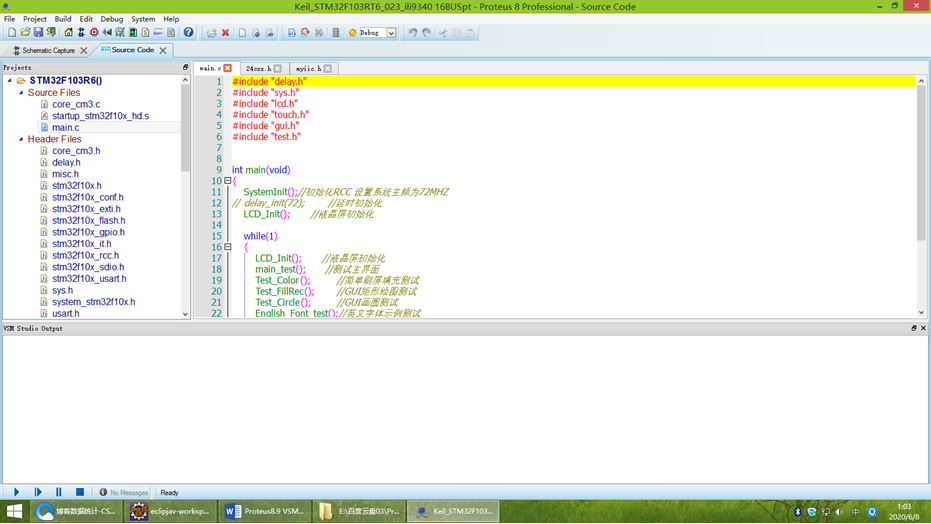Click the chip project settings icon
931x524 pixels.
(335, 33)
